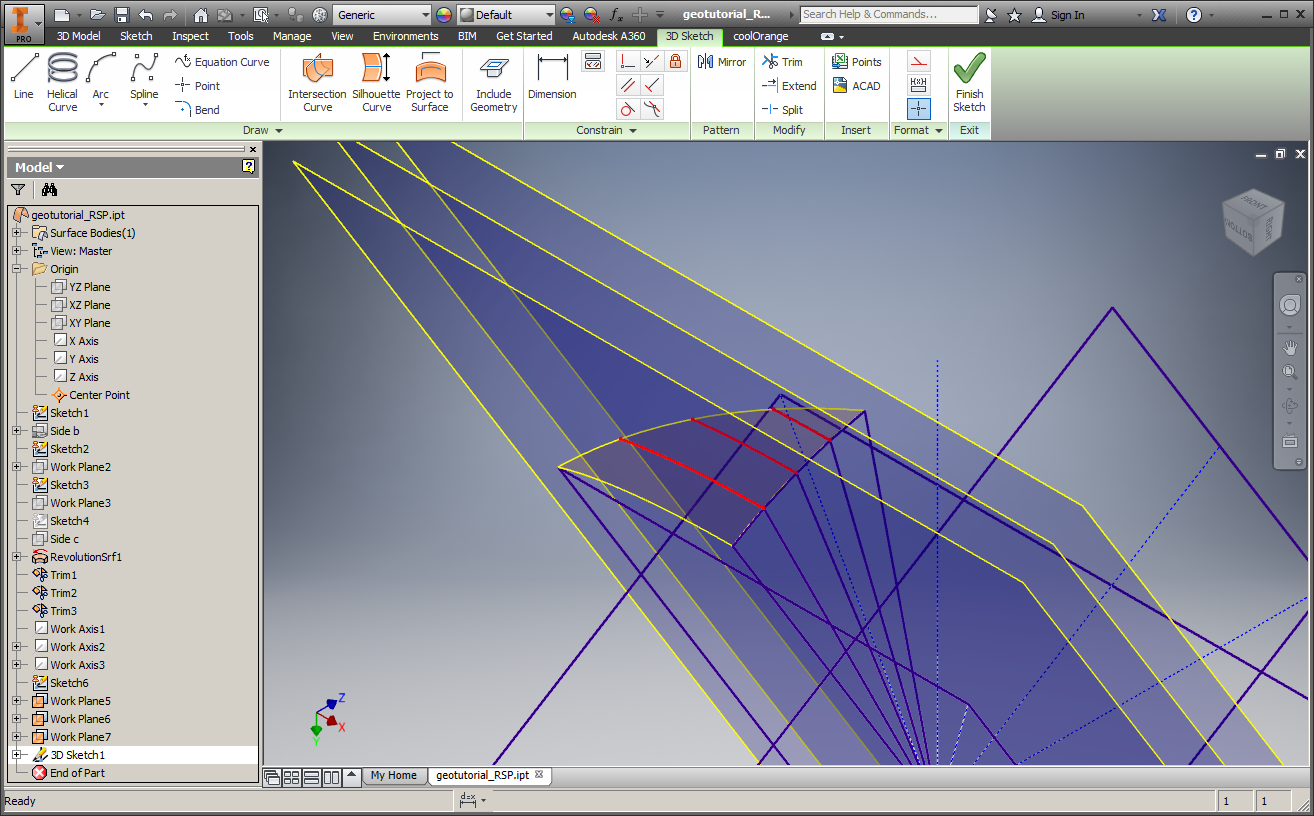This screenshot has height=816, width=1314.
Task: Toggle the constraint settings button beside Dimension
Action: 593,62
